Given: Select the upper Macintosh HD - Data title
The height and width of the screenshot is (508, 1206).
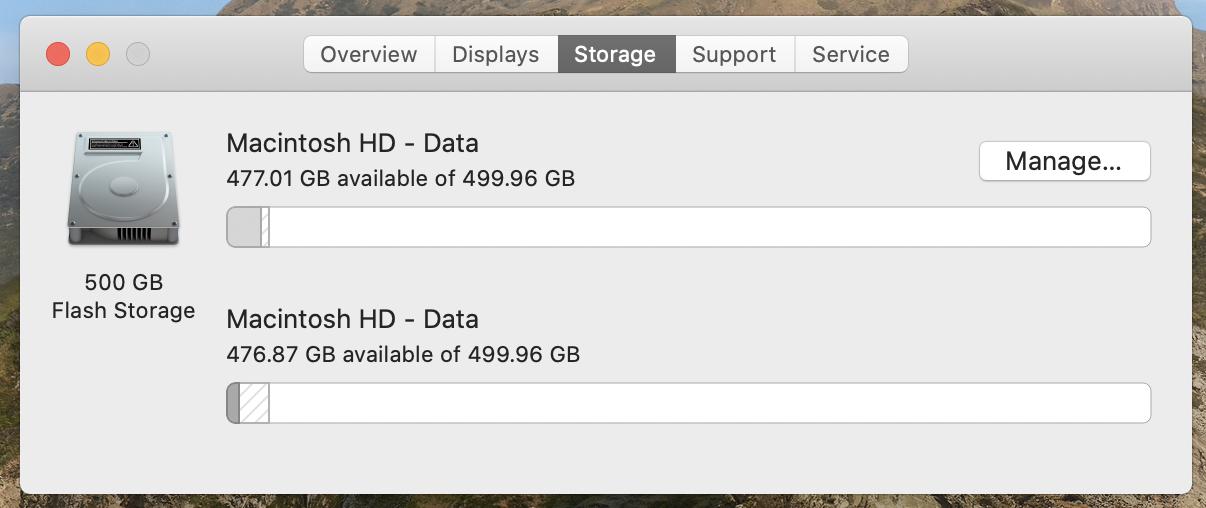Looking at the screenshot, I should pyautogui.click(x=353, y=143).
